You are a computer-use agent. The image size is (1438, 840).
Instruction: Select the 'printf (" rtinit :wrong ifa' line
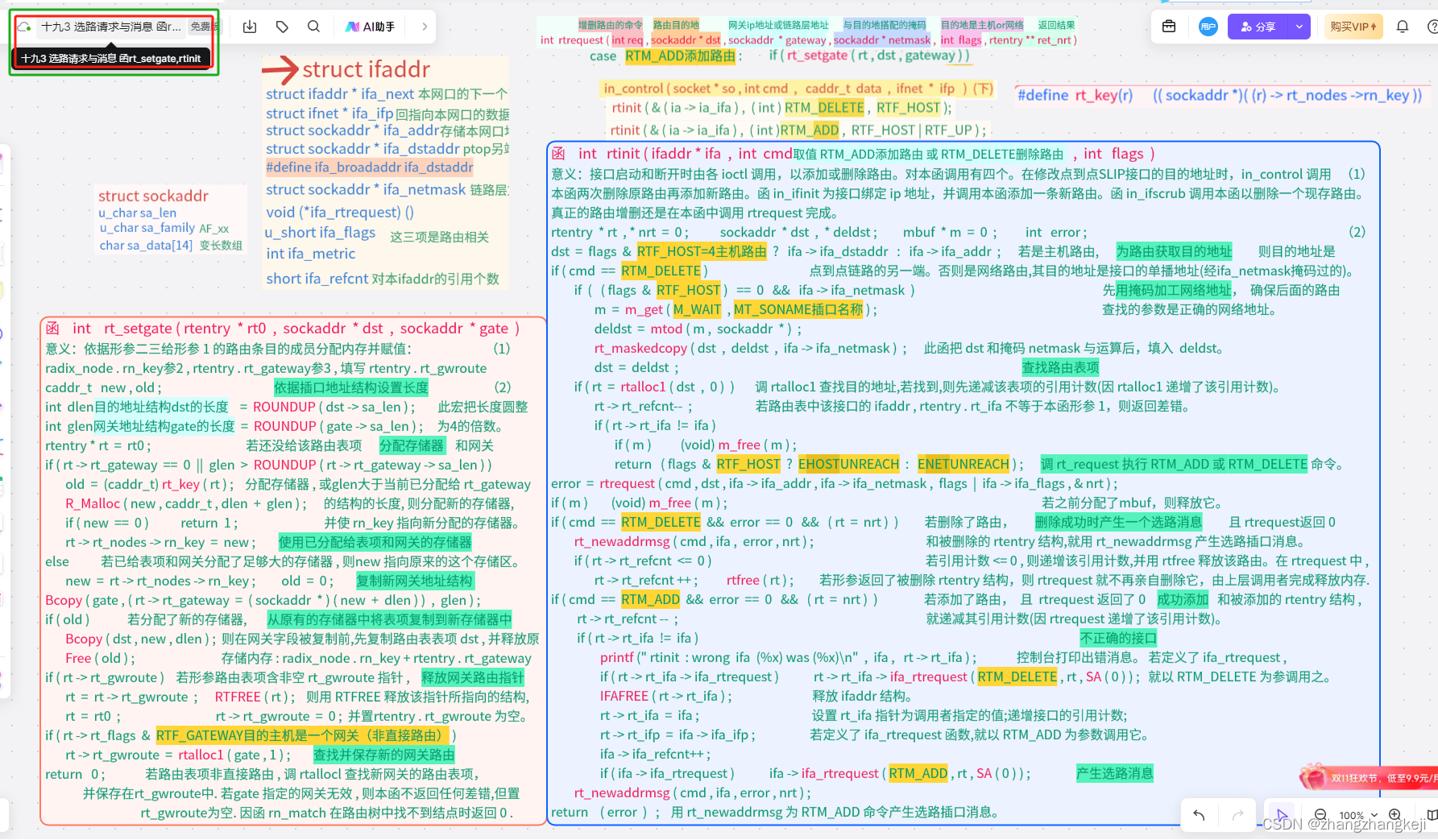tap(788, 657)
